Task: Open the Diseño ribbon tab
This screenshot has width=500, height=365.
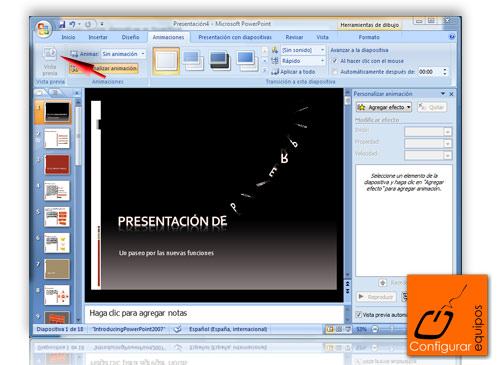Action: point(130,37)
